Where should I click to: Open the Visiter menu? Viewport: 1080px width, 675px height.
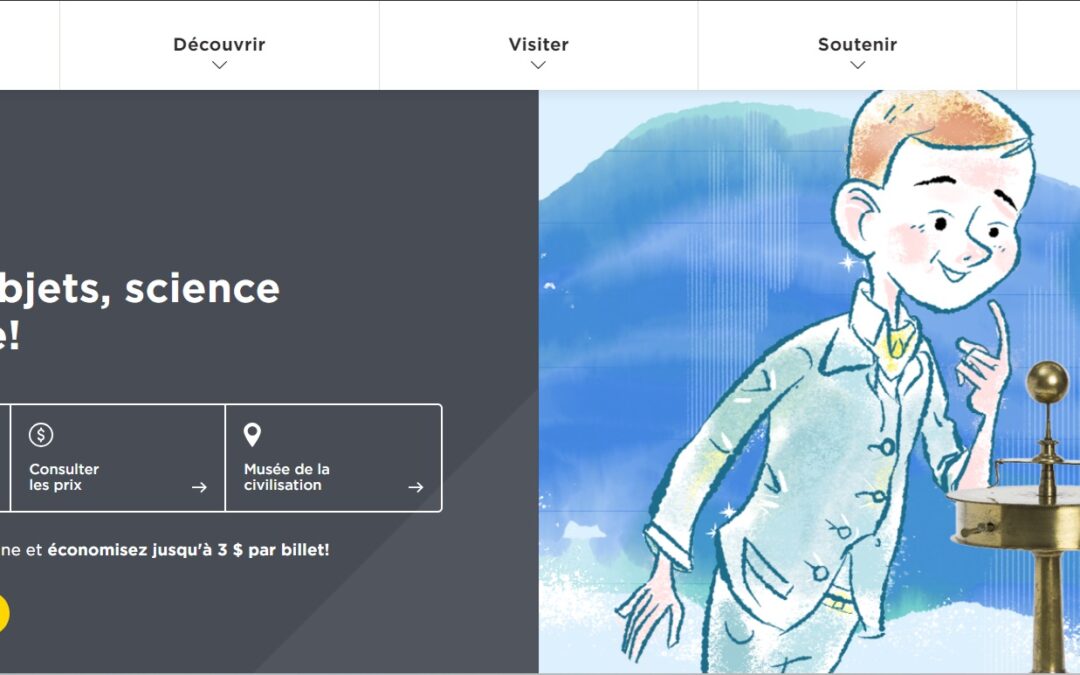click(x=539, y=45)
